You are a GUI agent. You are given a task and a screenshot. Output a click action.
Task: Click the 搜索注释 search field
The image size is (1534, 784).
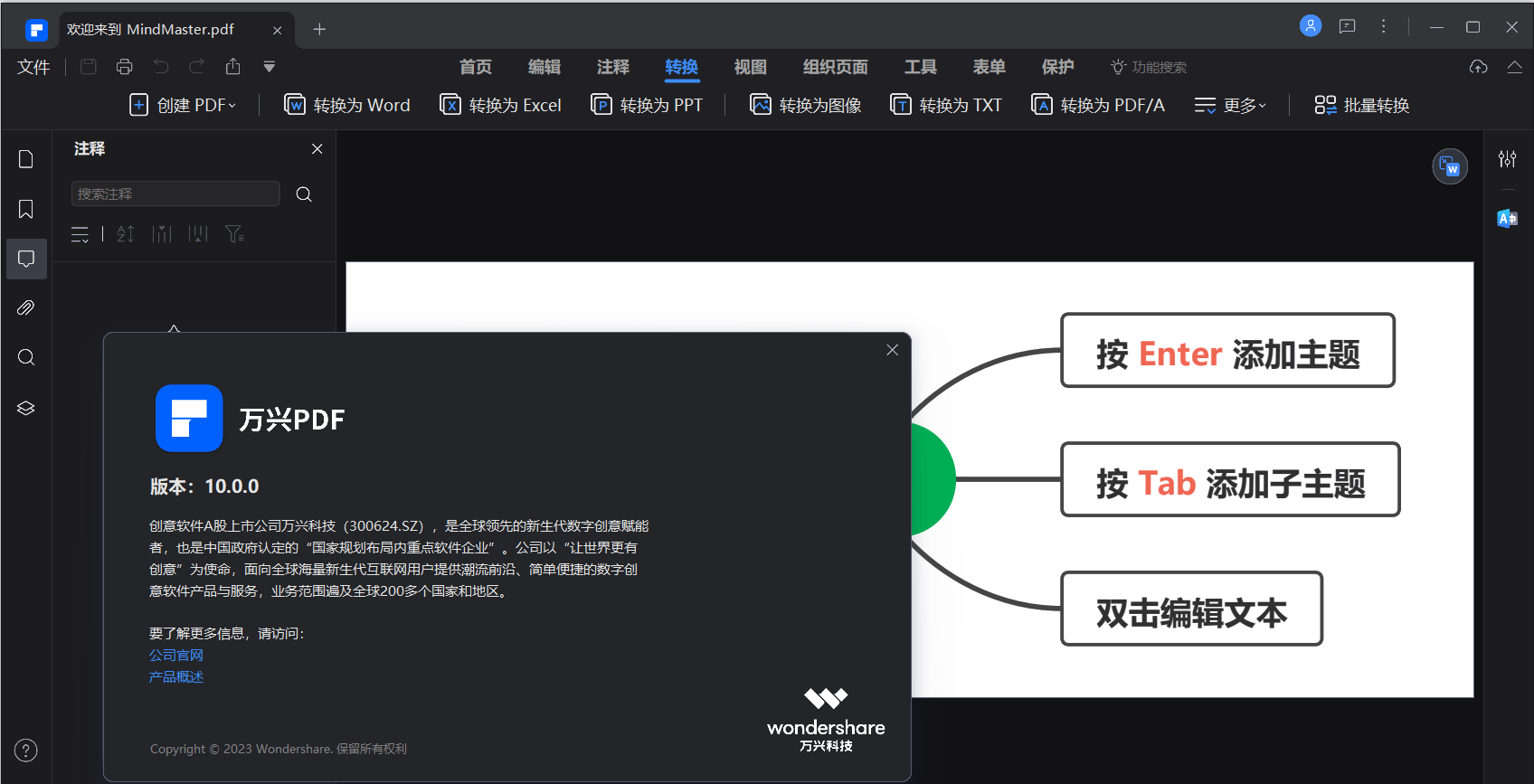click(x=175, y=194)
